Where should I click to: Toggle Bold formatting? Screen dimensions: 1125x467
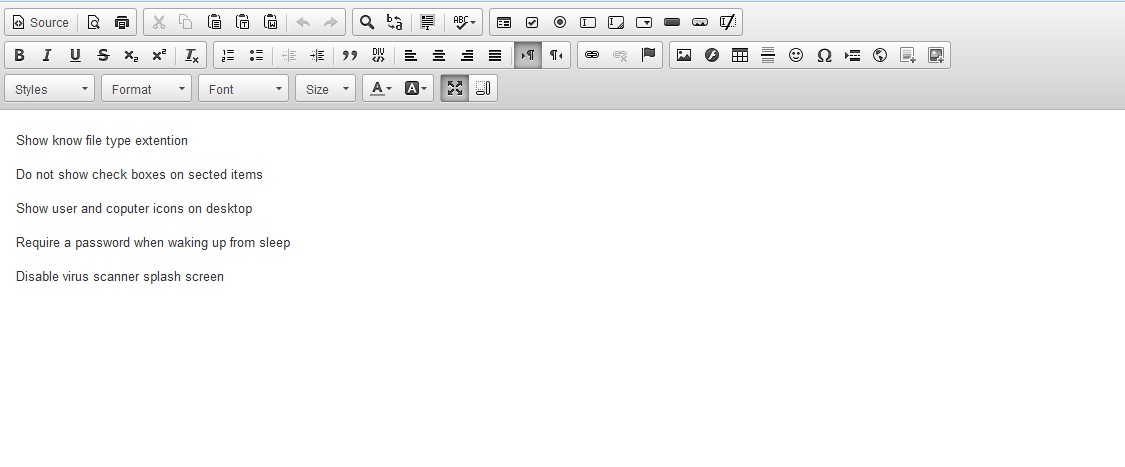click(x=19, y=56)
